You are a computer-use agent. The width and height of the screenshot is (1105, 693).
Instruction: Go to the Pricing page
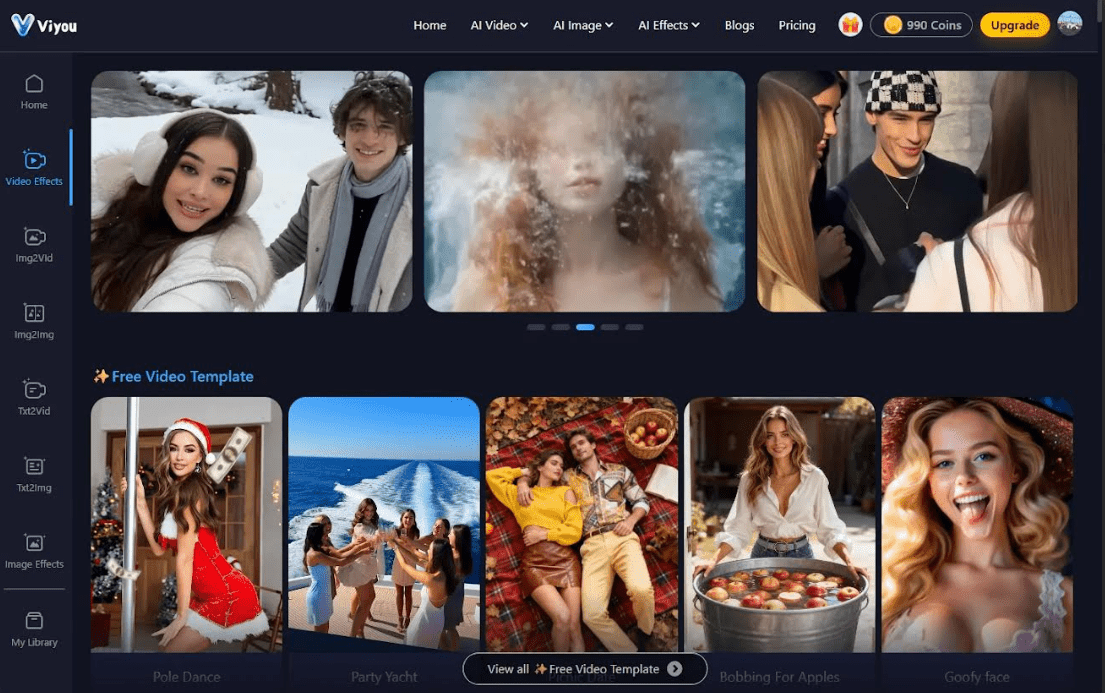[x=797, y=25]
